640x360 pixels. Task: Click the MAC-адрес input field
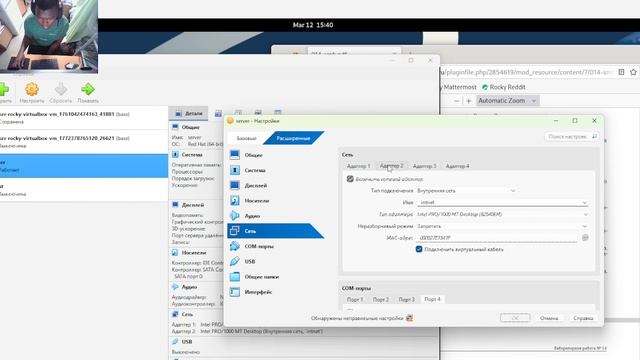click(x=497, y=238)
